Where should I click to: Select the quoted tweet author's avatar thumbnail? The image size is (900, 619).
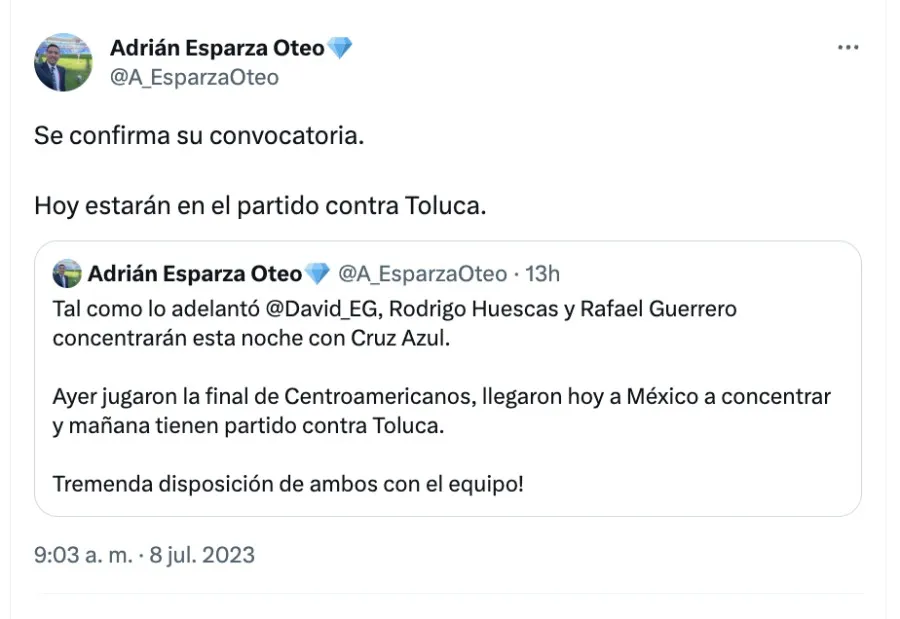click(67, 272)
